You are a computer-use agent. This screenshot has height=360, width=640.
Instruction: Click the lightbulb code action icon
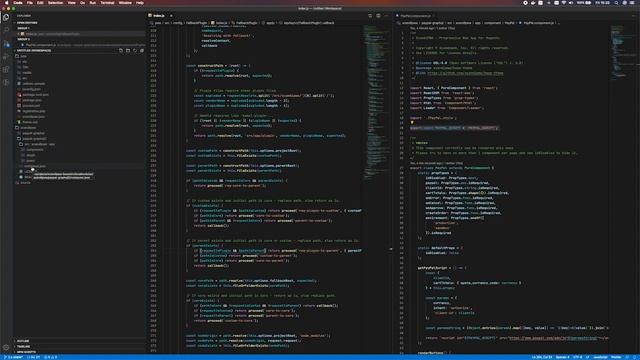(x=412, y=122)
